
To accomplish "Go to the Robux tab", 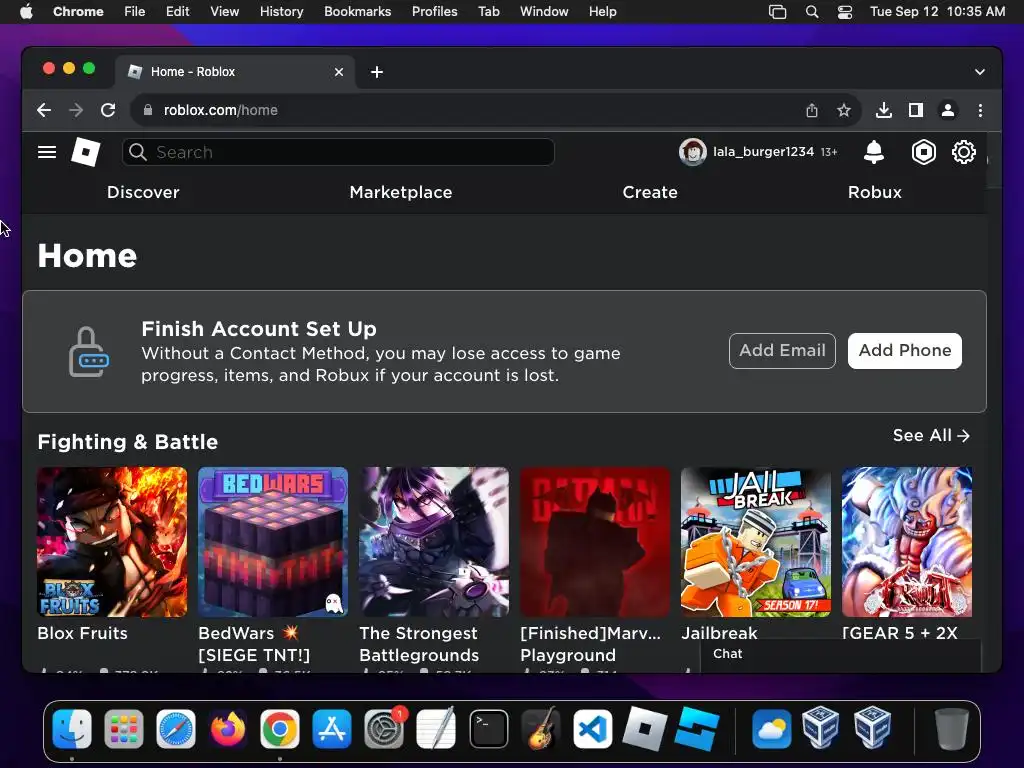I will (x=874, y=192).
